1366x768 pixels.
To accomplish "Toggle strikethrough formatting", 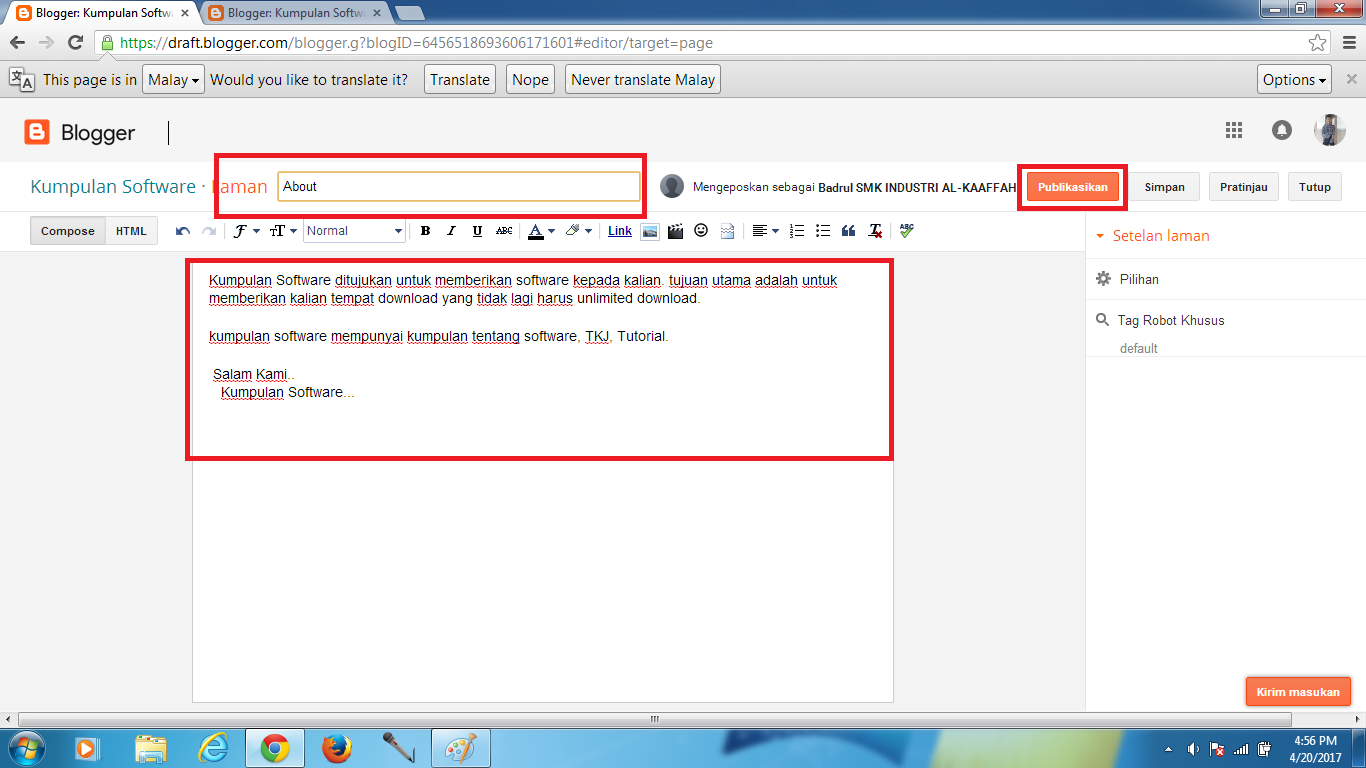I will pyautogui.click(x=504, y=231).
